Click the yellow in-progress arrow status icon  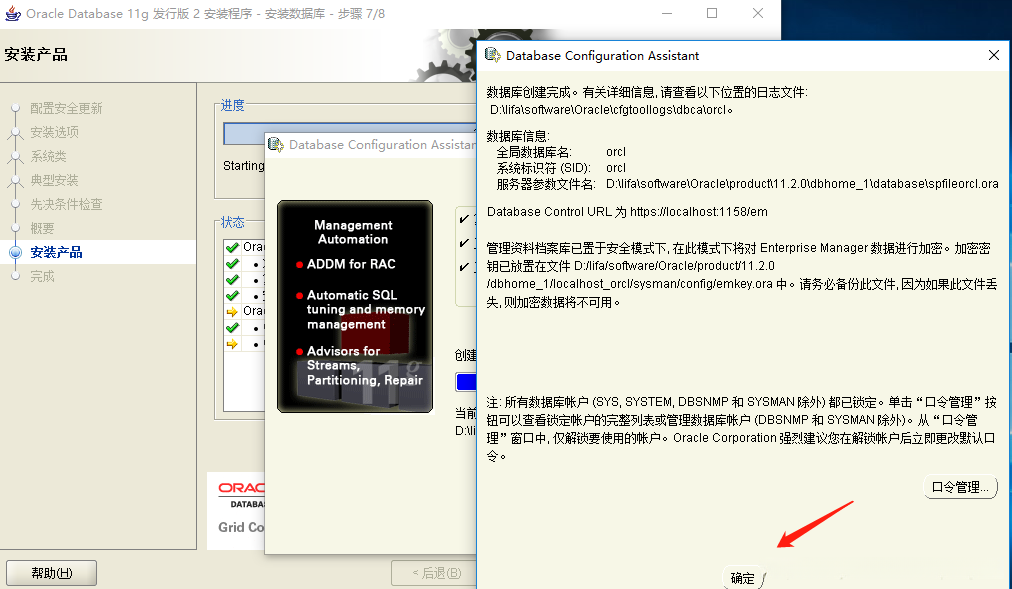[x=232, y=311]
